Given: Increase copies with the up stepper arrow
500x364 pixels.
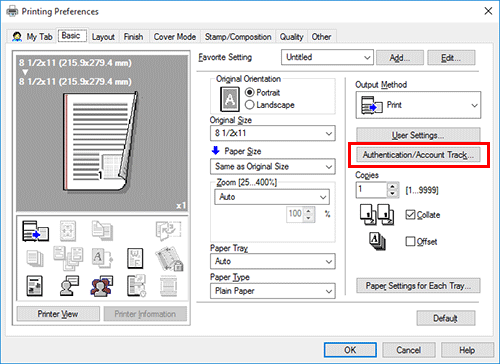Looking at the screenshot, I should [x=393, y=187].
